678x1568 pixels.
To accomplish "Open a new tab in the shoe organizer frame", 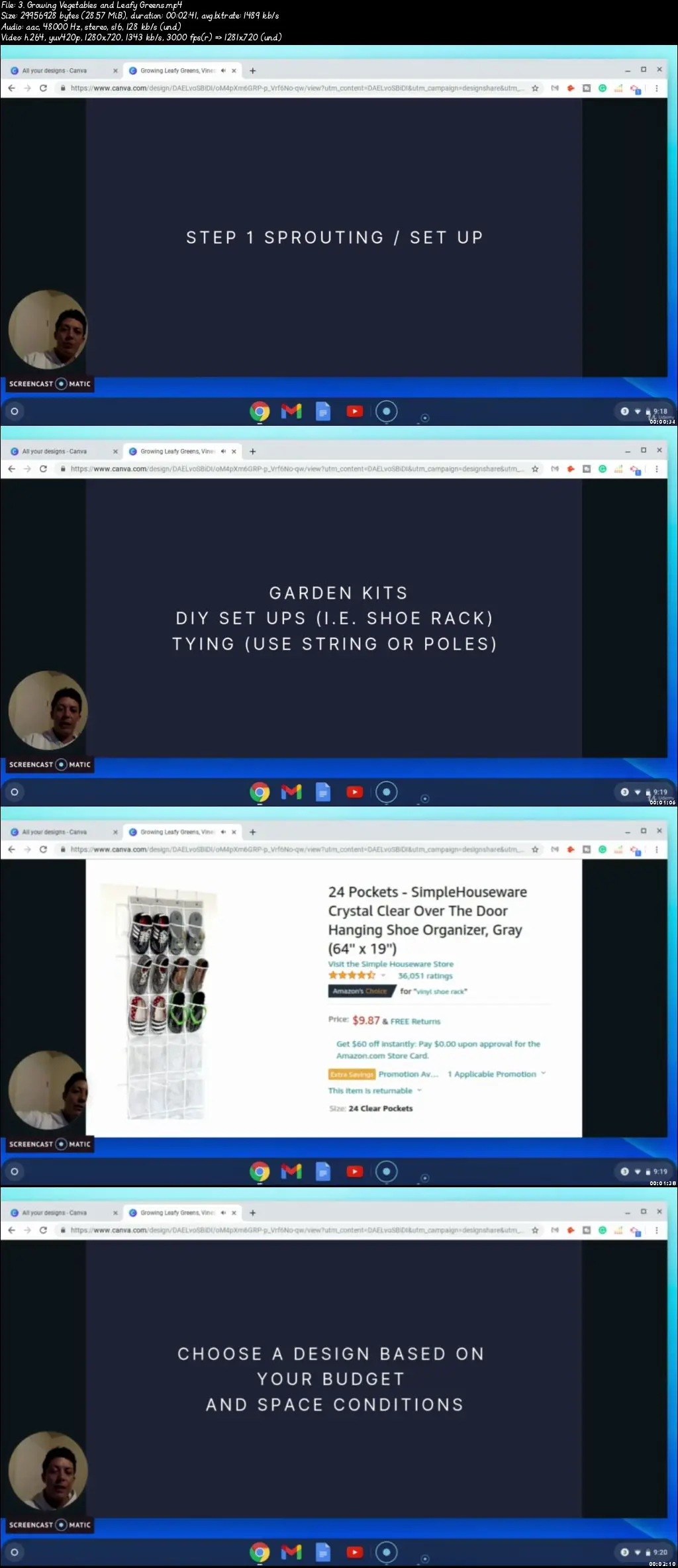I will coord(252,832).
